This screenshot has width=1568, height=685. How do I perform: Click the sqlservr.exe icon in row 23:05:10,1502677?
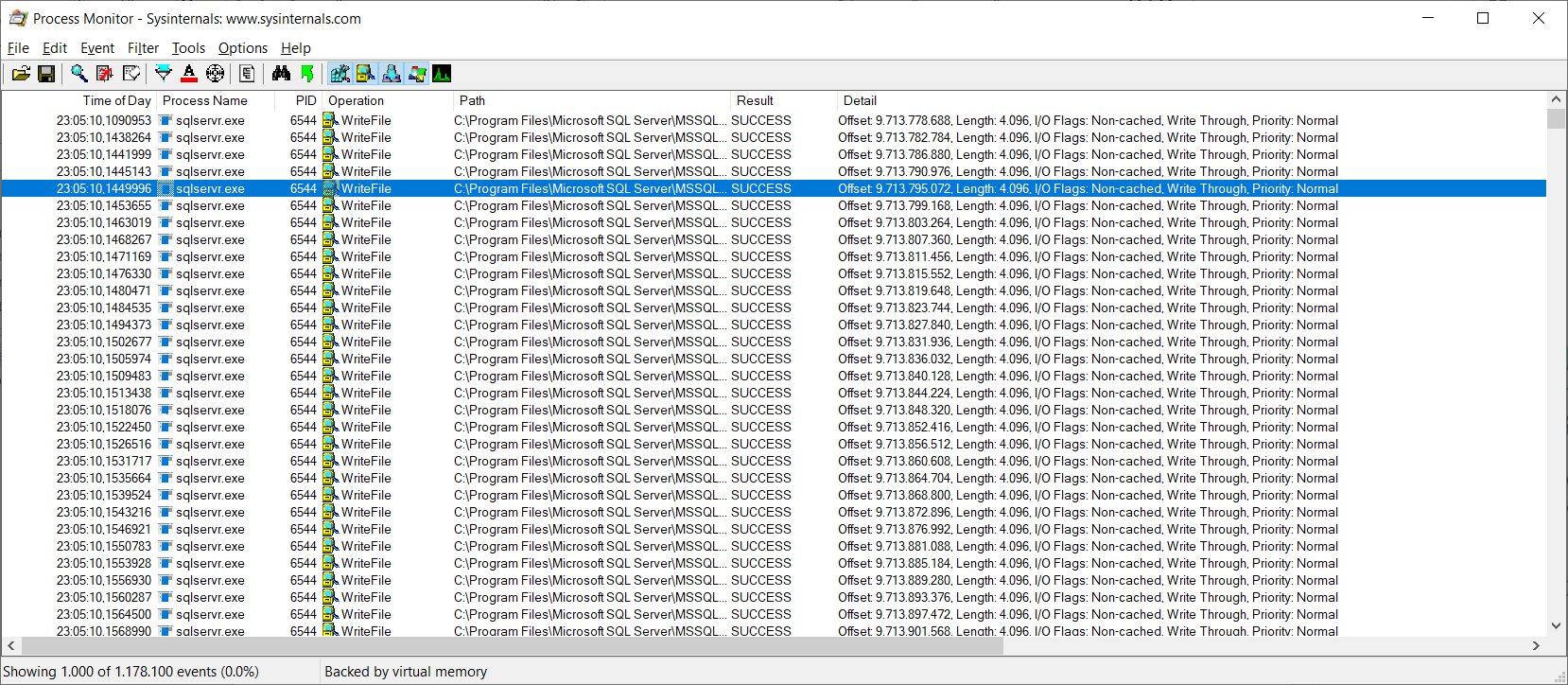(166, 342)
